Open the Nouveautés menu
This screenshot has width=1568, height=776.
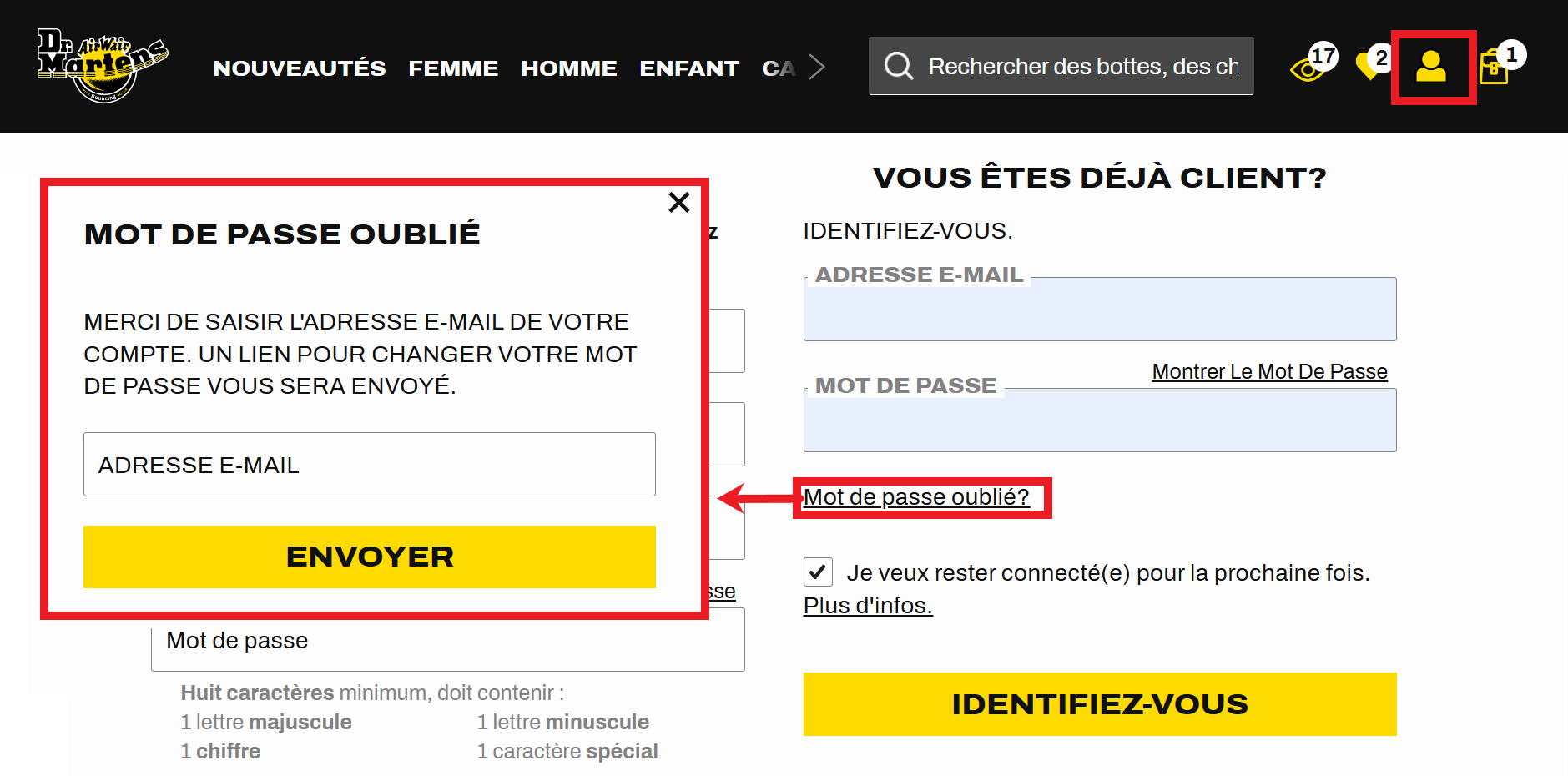point(300,68)
